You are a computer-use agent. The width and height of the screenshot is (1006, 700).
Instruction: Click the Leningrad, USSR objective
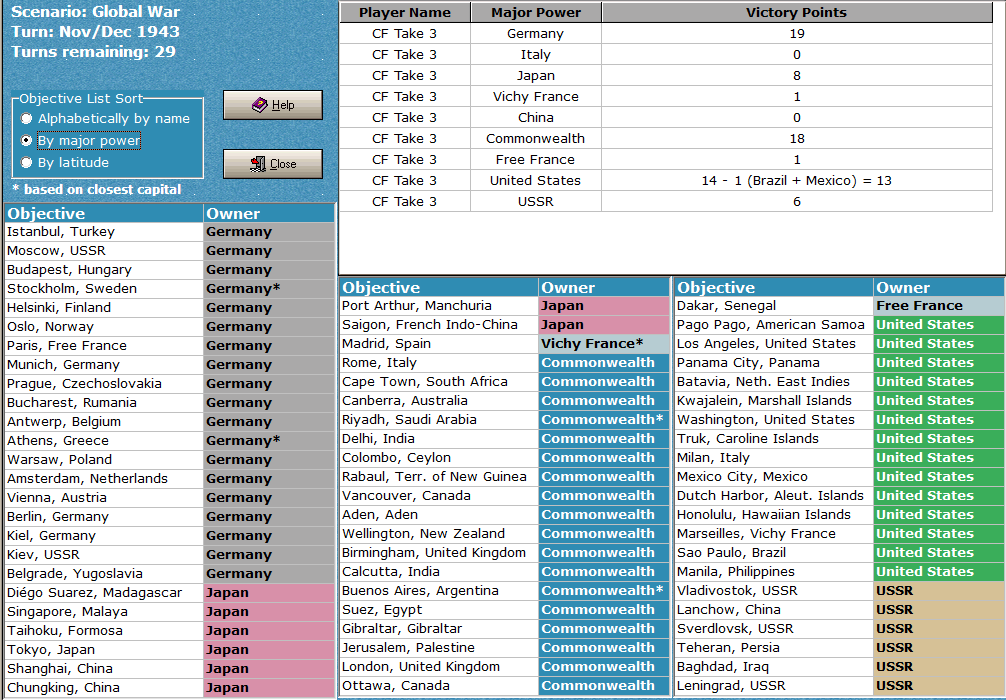(774, 686)
